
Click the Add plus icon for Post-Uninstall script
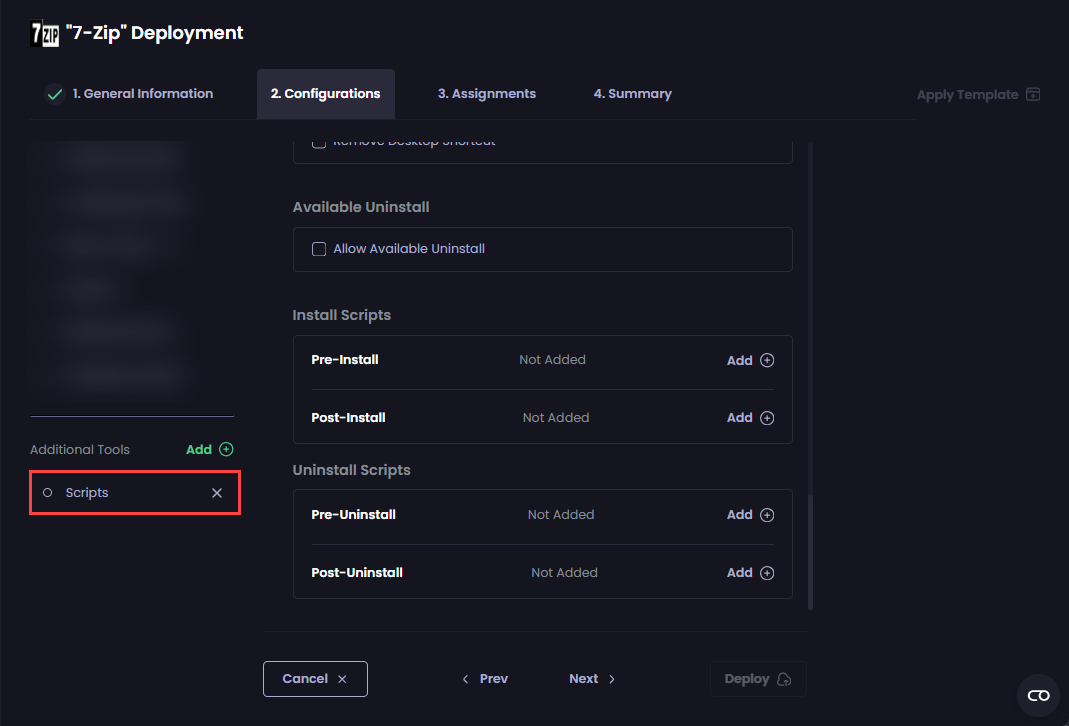[x=766, y=572]
